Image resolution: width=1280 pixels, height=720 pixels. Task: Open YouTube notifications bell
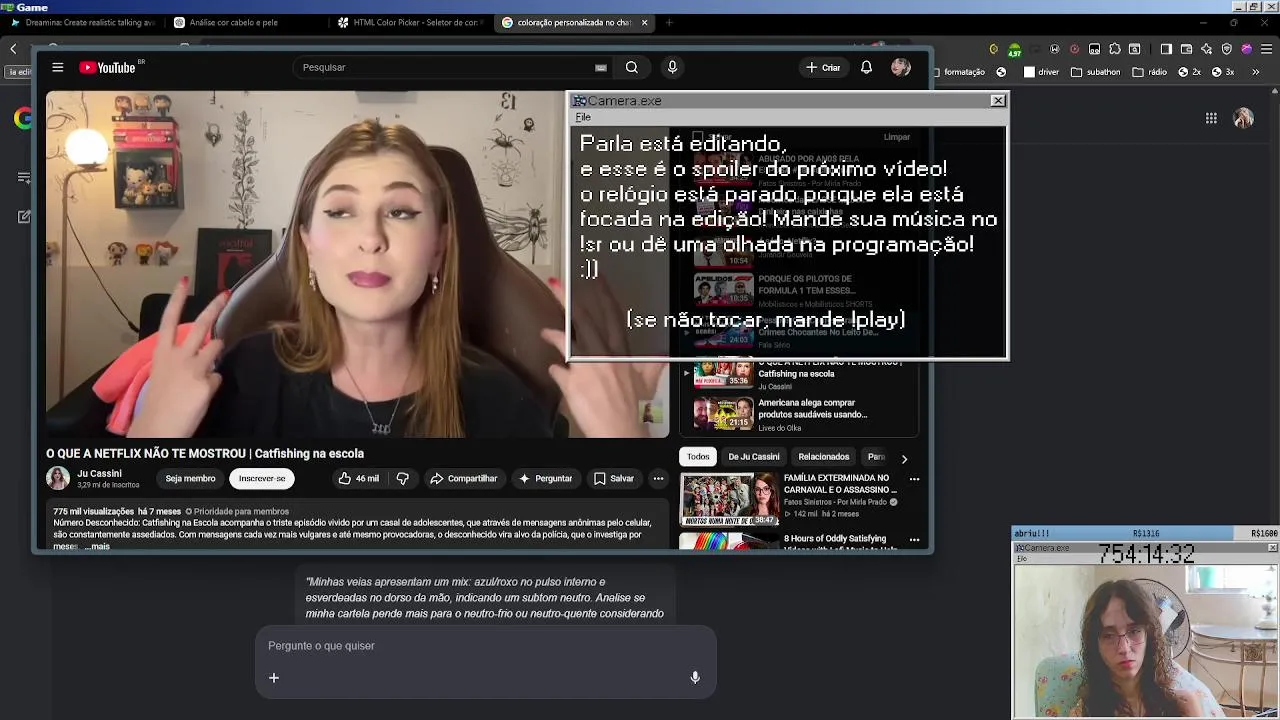coord(866,67)
